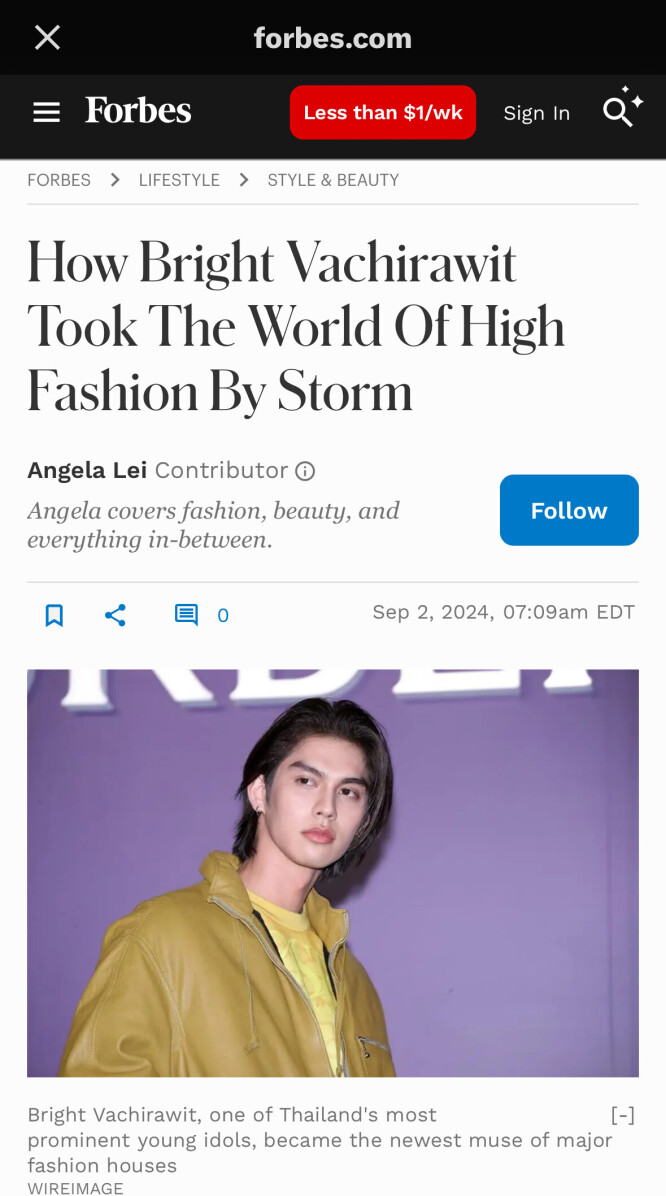This screenshot has width=666, height=1196.
Task: Click the chevron after FORBES breadcrumb
Action: [115, 180]
